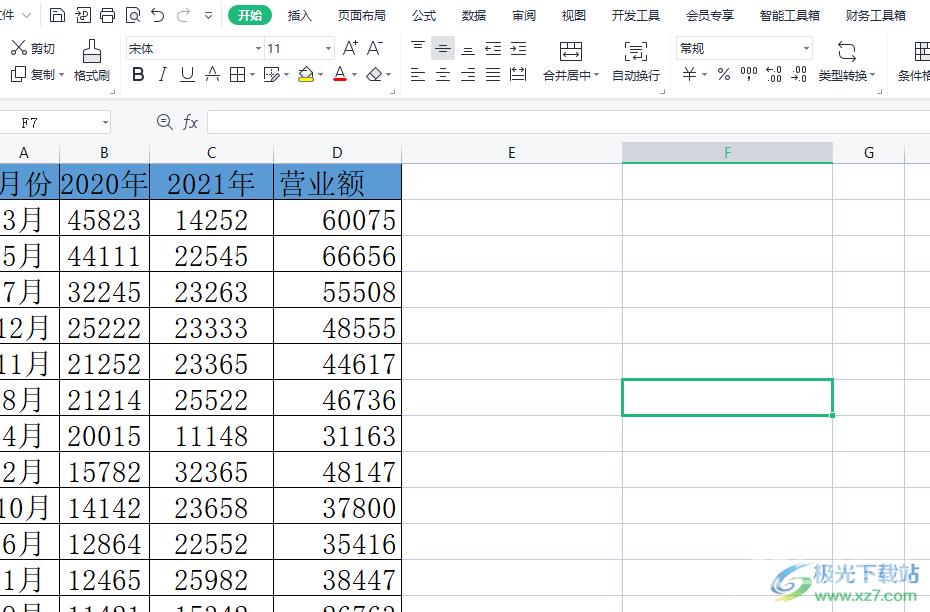This screenshot has height=612, width=930.
Task: Click the Decrease decimal places icon
Action: [799, 74]
